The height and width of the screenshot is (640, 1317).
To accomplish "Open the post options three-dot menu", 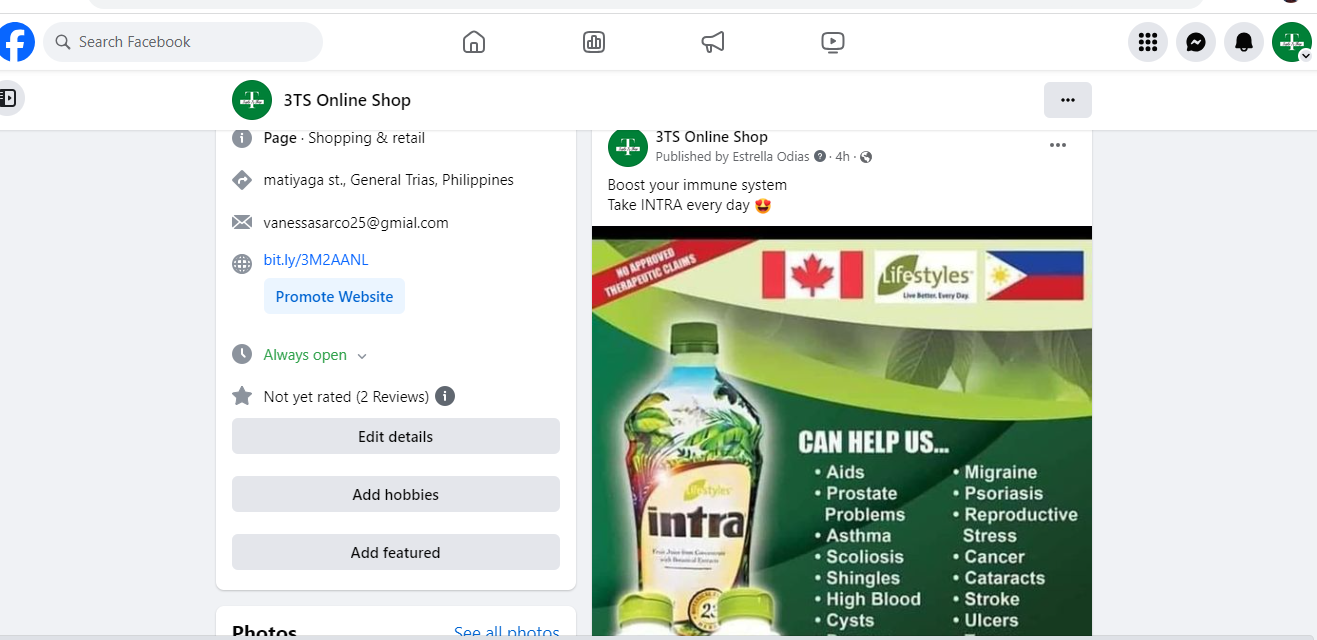I will (1058, 146).
